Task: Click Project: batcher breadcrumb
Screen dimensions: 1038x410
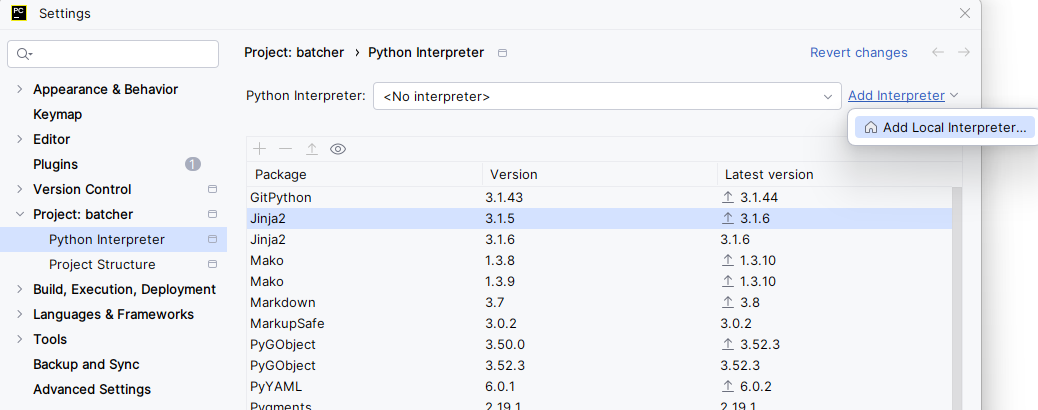Action: pos(294,52)
